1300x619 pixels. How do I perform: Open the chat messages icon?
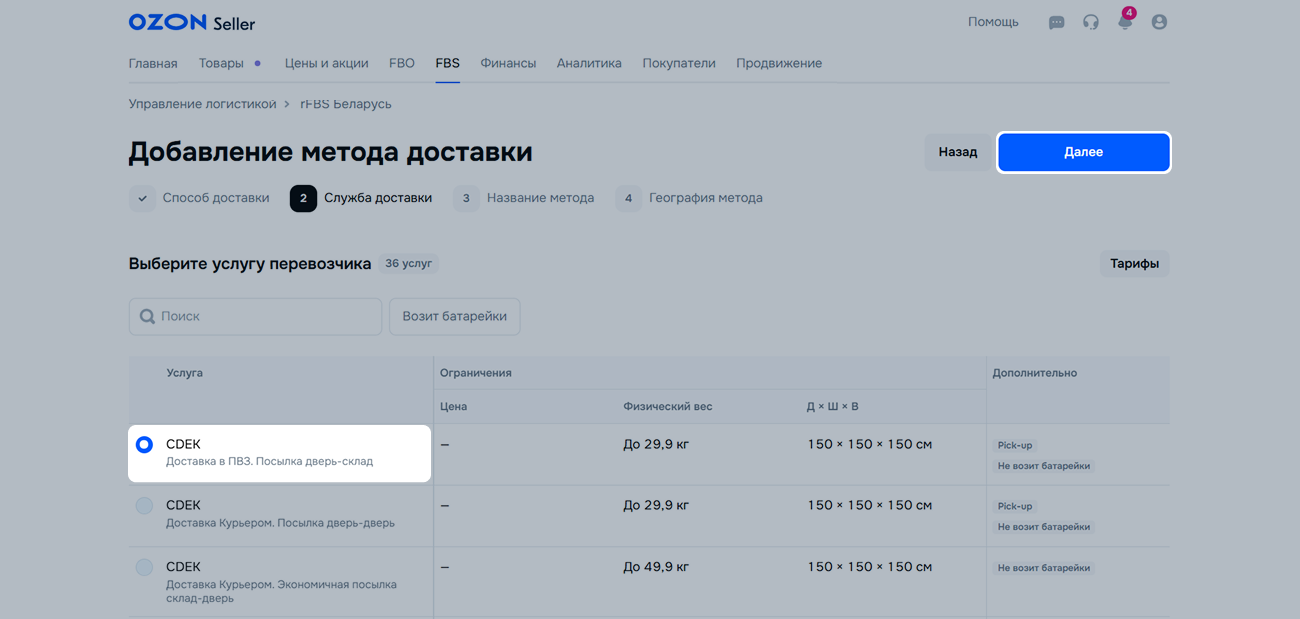[1056, 22]
